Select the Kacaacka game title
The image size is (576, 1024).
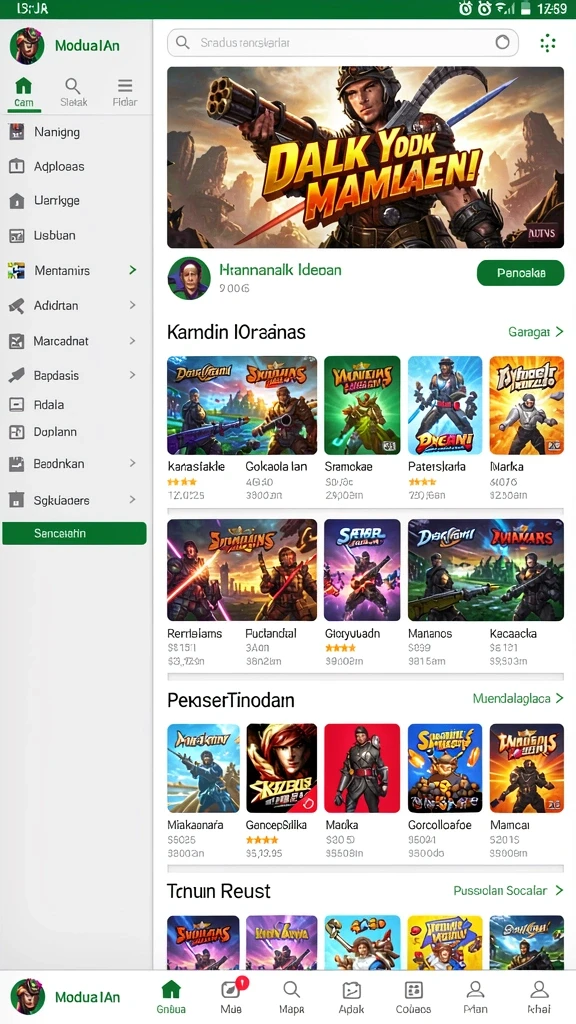(513, 633)
